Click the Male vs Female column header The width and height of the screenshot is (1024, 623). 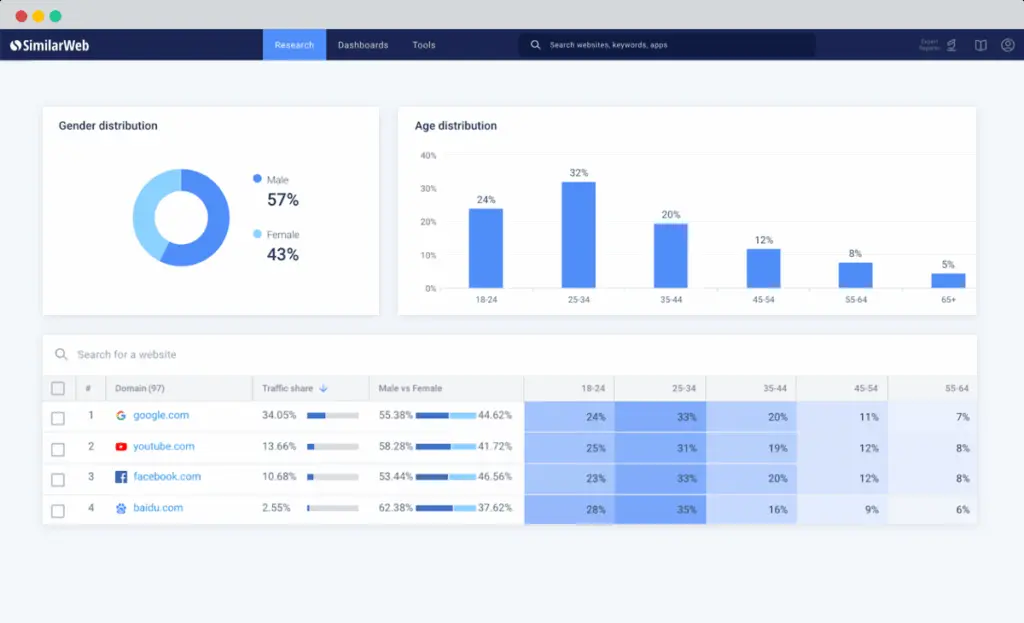tap(410, 388)
